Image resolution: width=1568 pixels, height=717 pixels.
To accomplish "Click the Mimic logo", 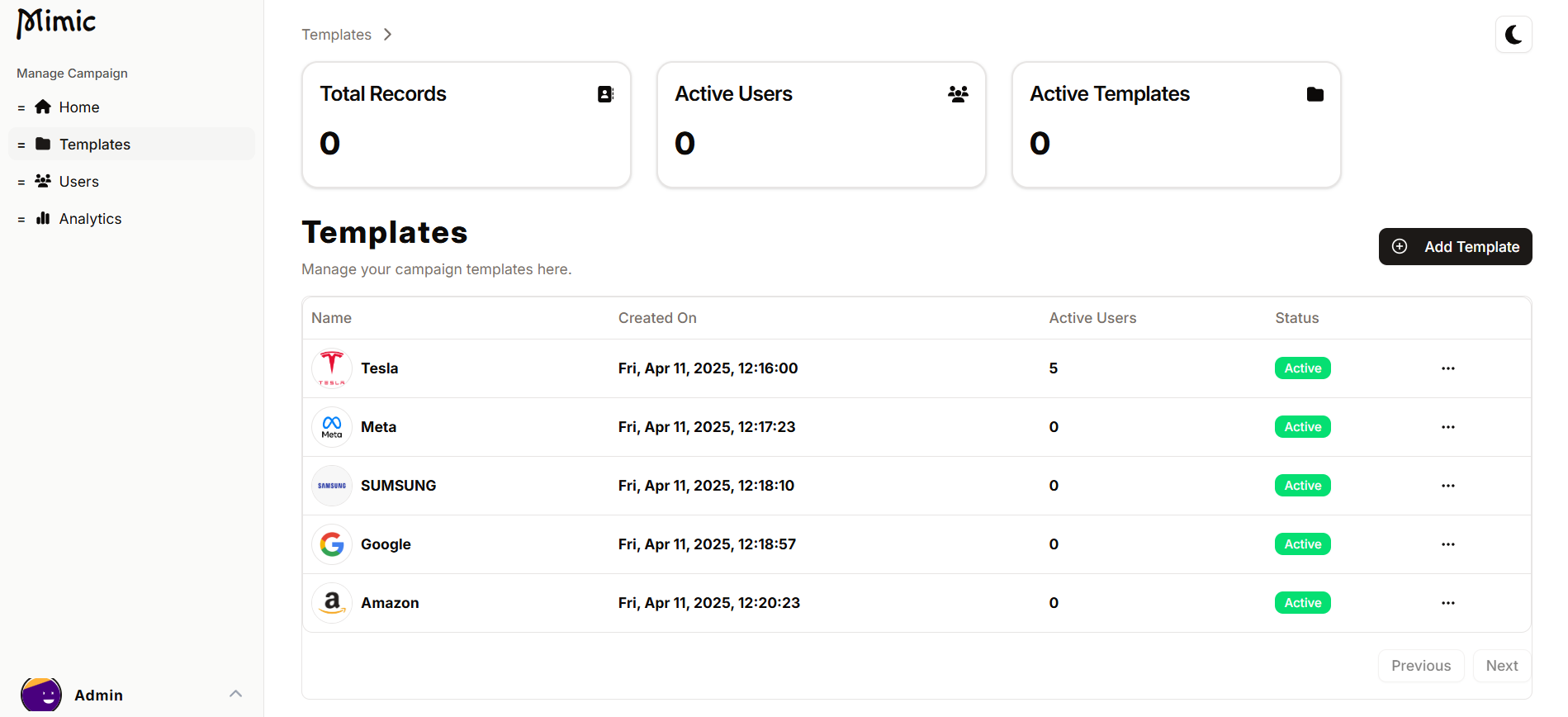I will pyautogui.click(x=56, y=22).
